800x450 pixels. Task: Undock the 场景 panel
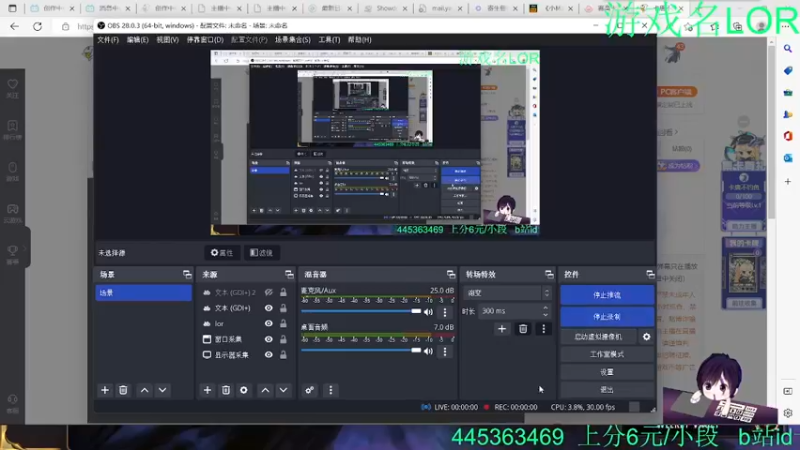(x=187, y=274)
